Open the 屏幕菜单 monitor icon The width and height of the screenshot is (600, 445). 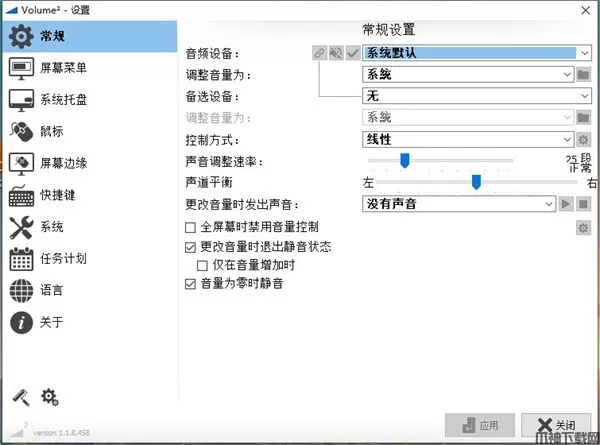pos(21,68)
